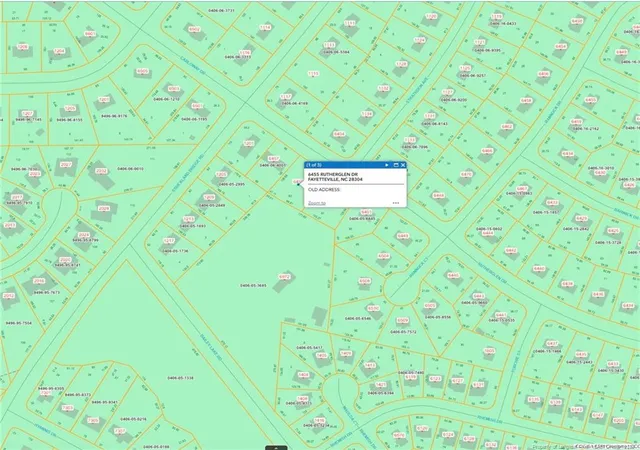Select address label 6972 on large parcel

click(x=284, y=276)
